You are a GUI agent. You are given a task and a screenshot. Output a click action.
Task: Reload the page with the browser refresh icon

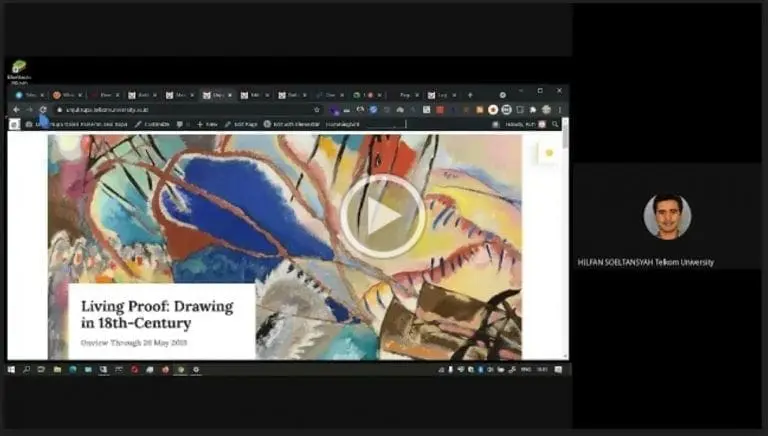click(x=43, y=110)
